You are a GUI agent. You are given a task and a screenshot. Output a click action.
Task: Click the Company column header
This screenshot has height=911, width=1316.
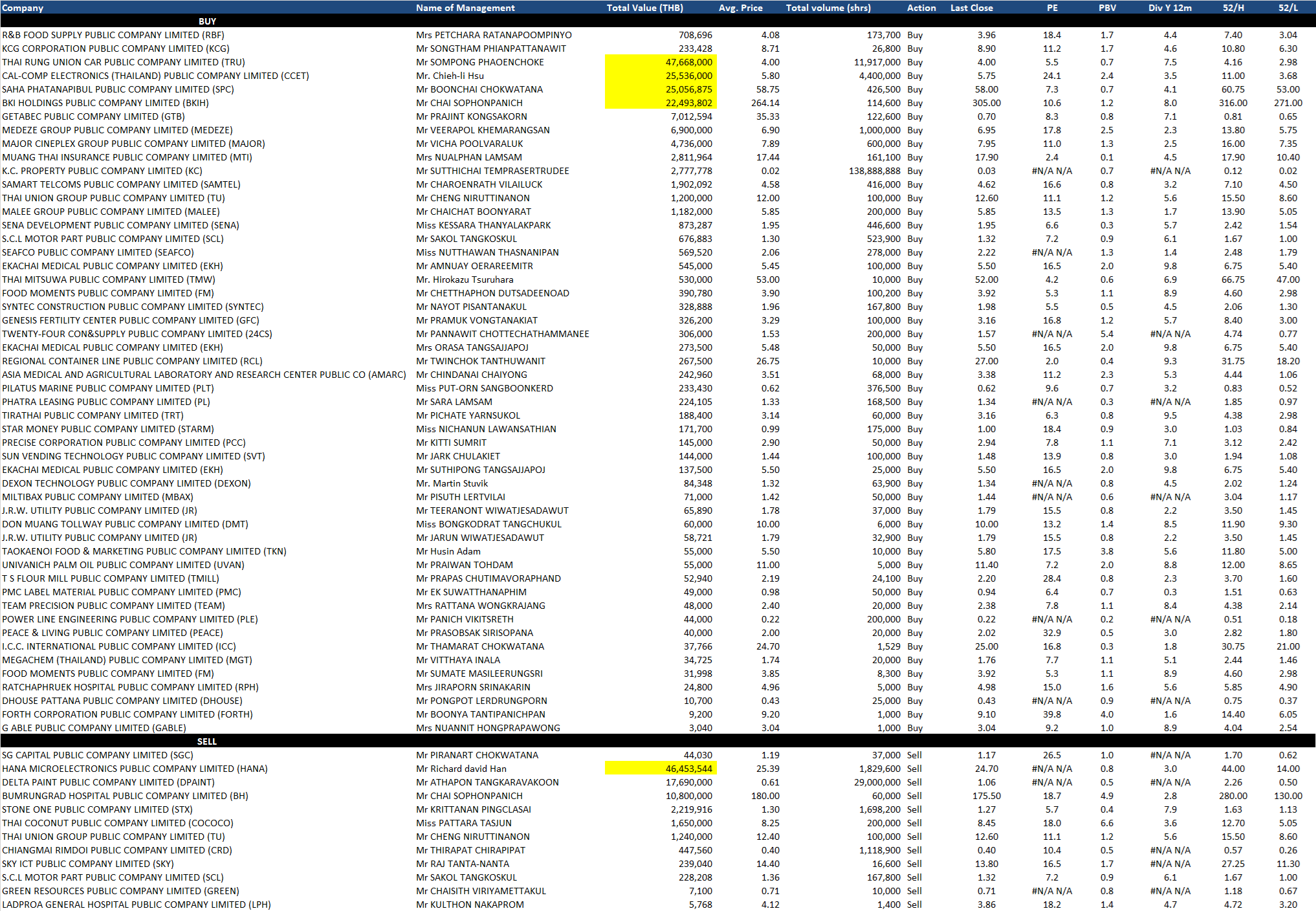point(23,8)
